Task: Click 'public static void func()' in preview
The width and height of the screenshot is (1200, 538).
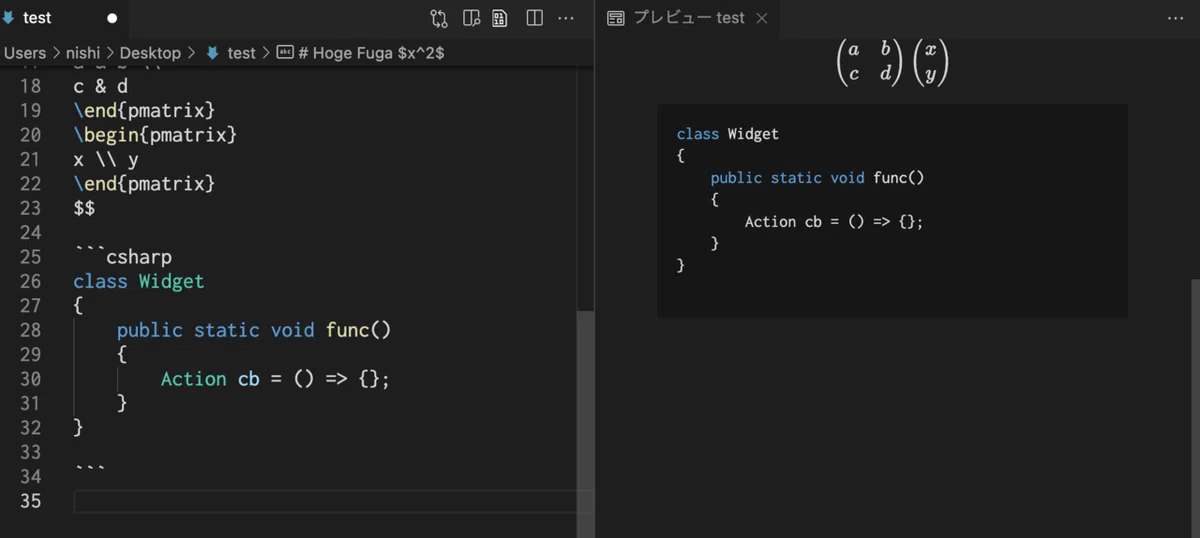Action: (817, 178)
